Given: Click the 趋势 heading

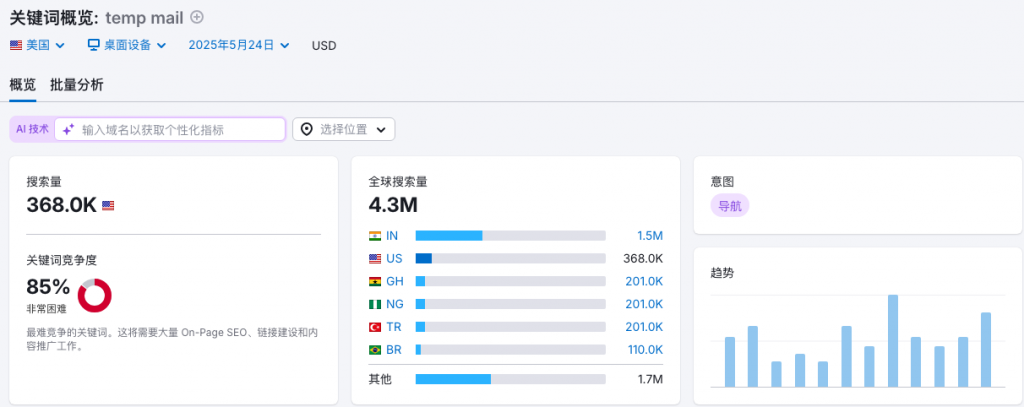Looking at the screenshot, I should (x=722, y=273).
